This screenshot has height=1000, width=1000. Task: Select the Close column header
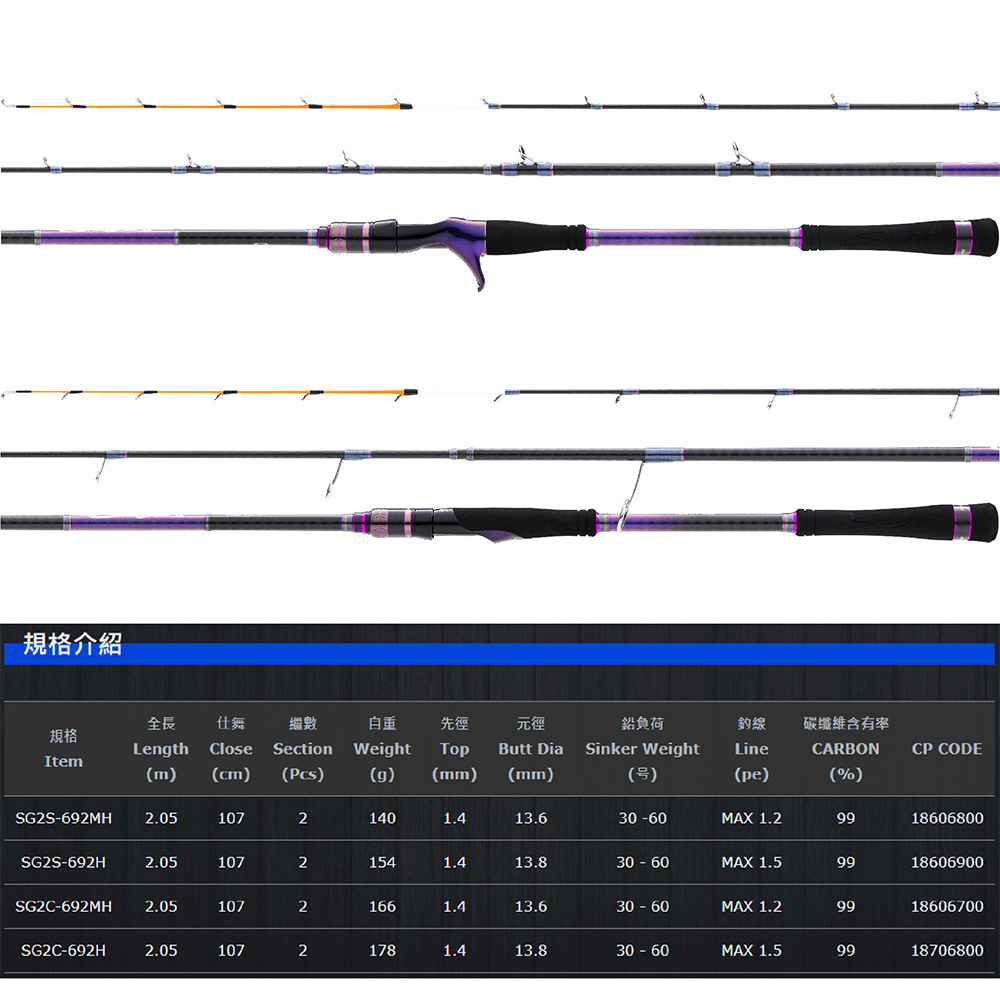[x=231, y=749]
